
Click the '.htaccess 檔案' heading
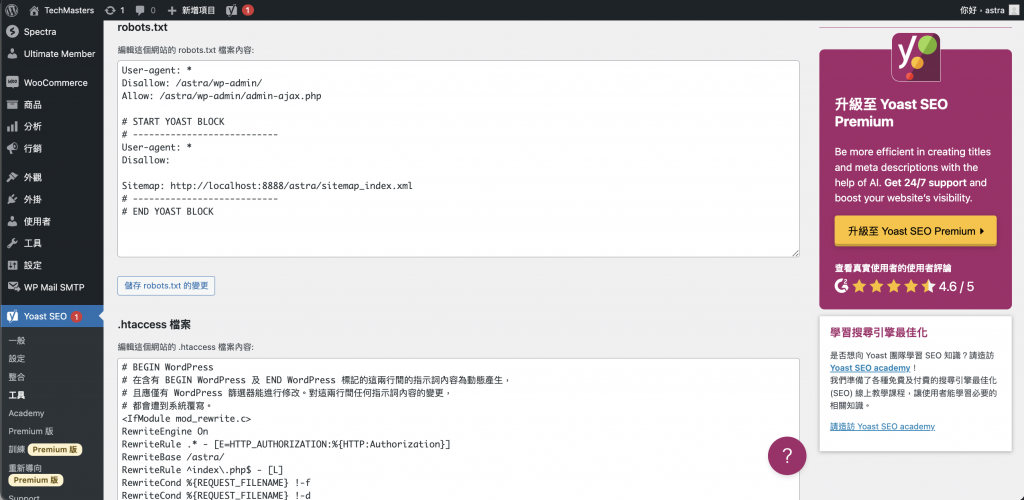[x=154, y=324]
